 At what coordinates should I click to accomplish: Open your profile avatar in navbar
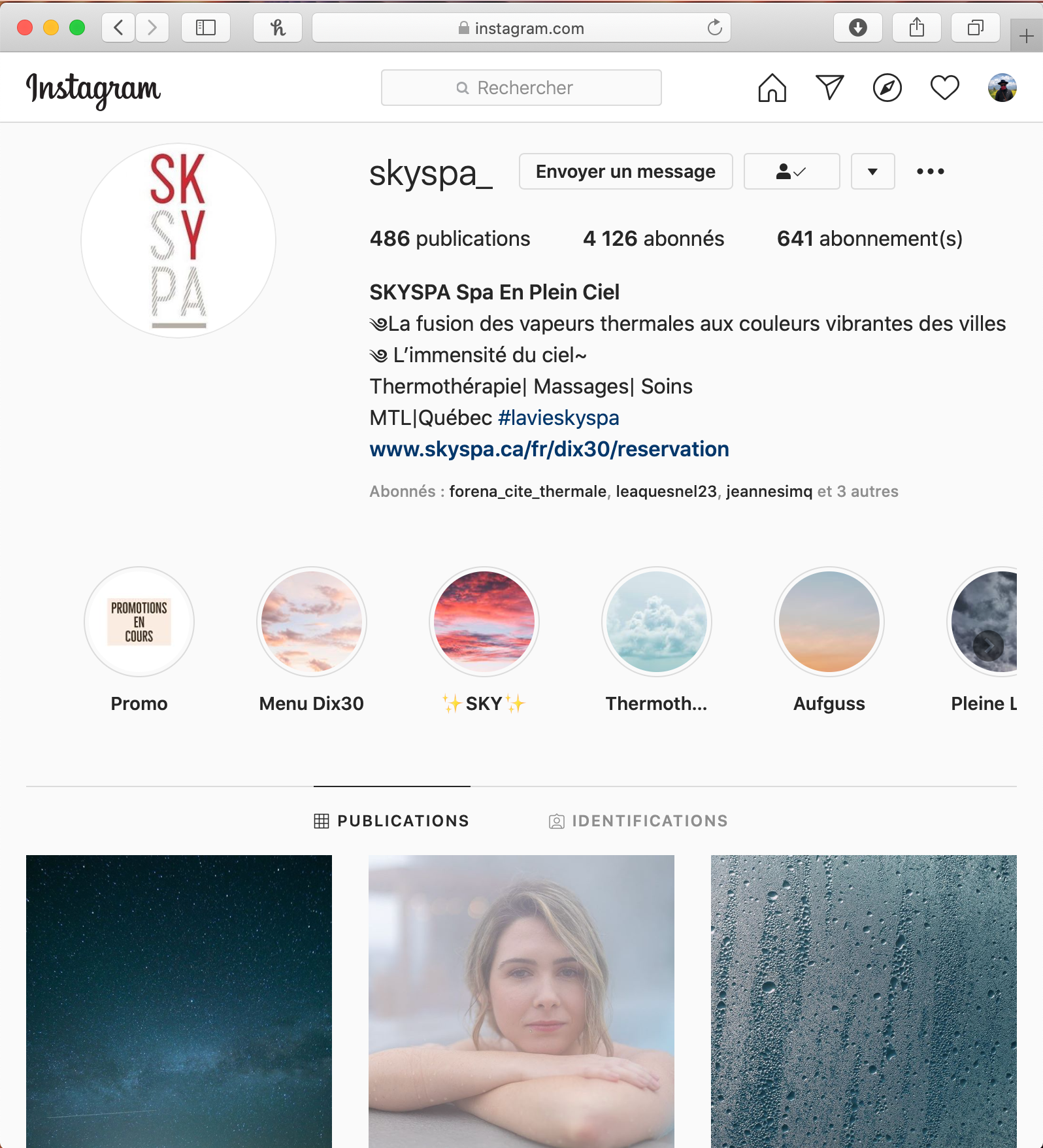tap(1002, 88)
